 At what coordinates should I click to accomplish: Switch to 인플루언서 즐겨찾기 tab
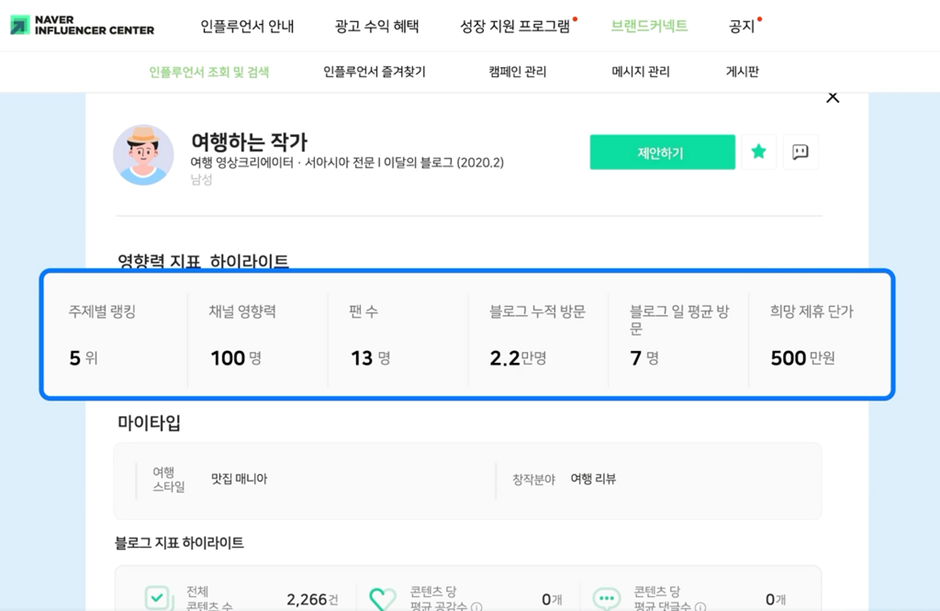click(374, 72)
